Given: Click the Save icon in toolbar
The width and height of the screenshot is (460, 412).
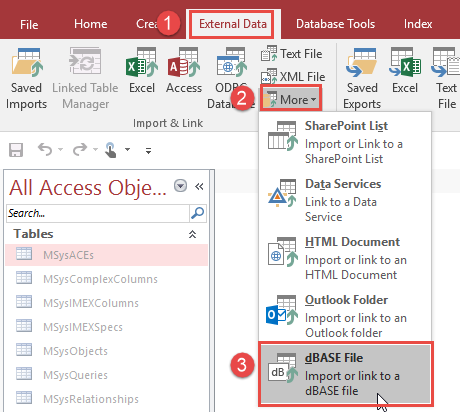Looking at the screenshot, I should (x=16, y=150).
